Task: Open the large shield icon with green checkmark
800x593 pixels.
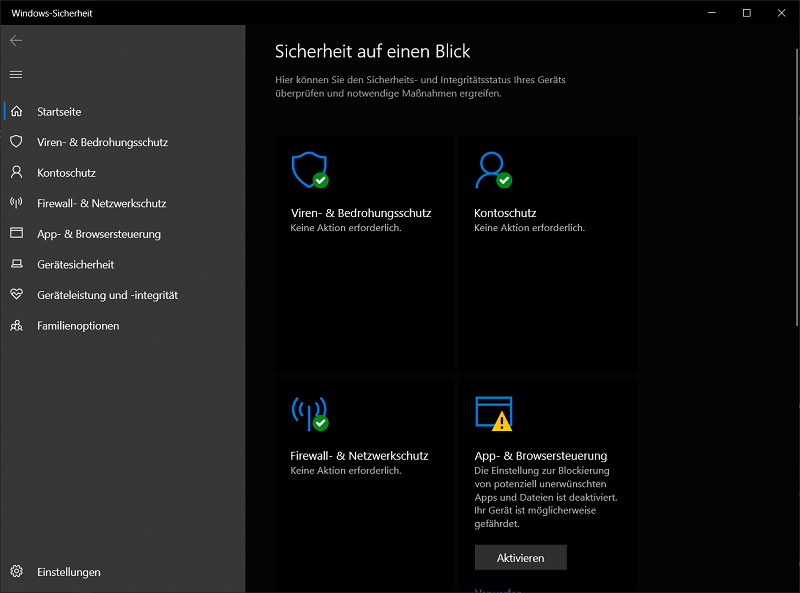Action: point(310,170)
